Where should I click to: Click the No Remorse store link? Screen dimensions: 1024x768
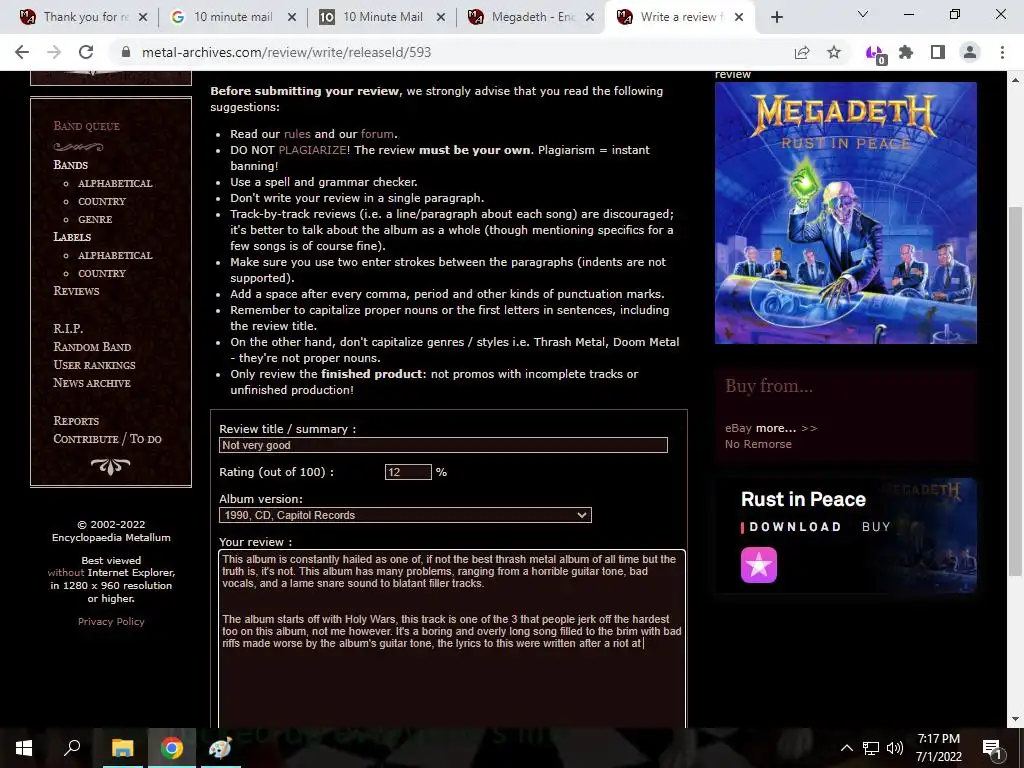[x=758, y=444]
